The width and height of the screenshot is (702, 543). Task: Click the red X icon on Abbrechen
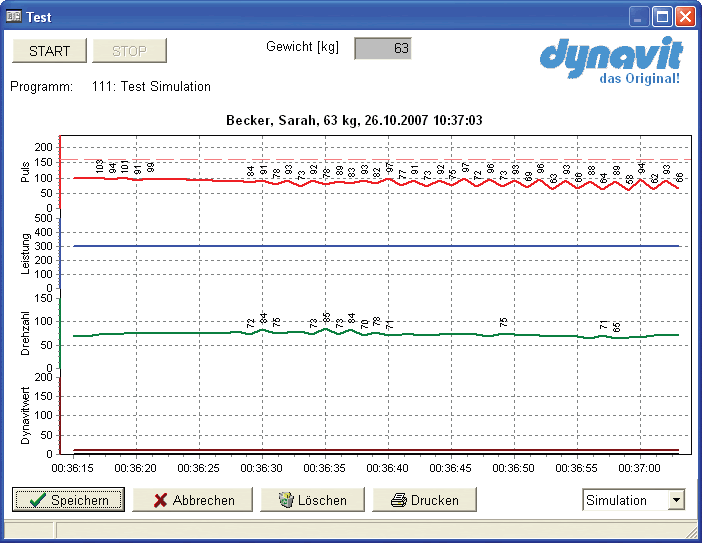coord(160,500)
